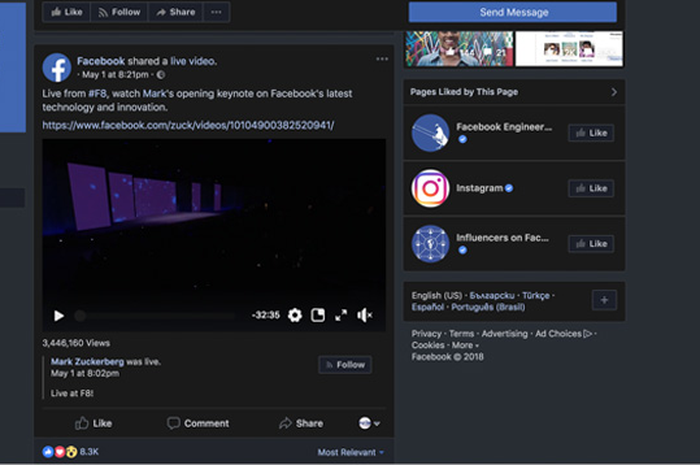
Task: Like the page in the top bar
Action: [67, 12]
